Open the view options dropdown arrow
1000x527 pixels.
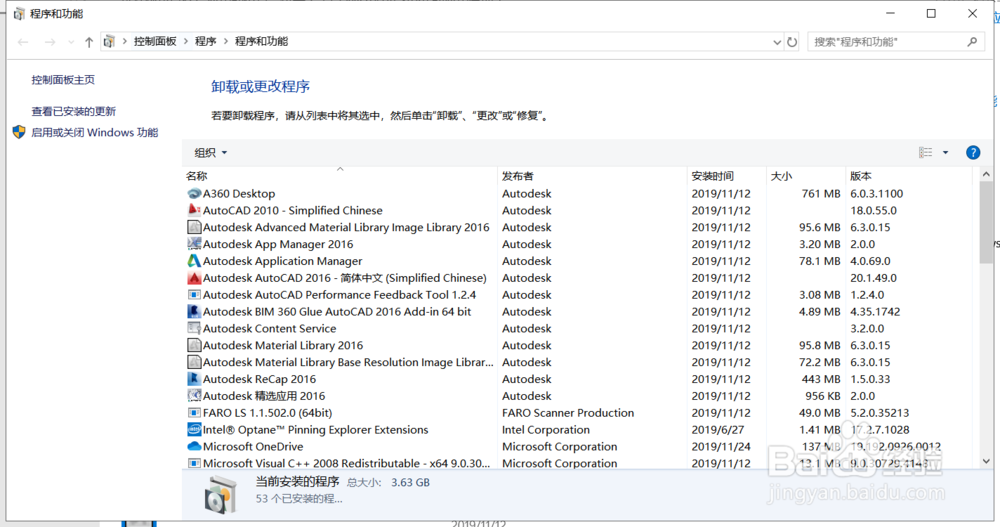pos(945,152)
